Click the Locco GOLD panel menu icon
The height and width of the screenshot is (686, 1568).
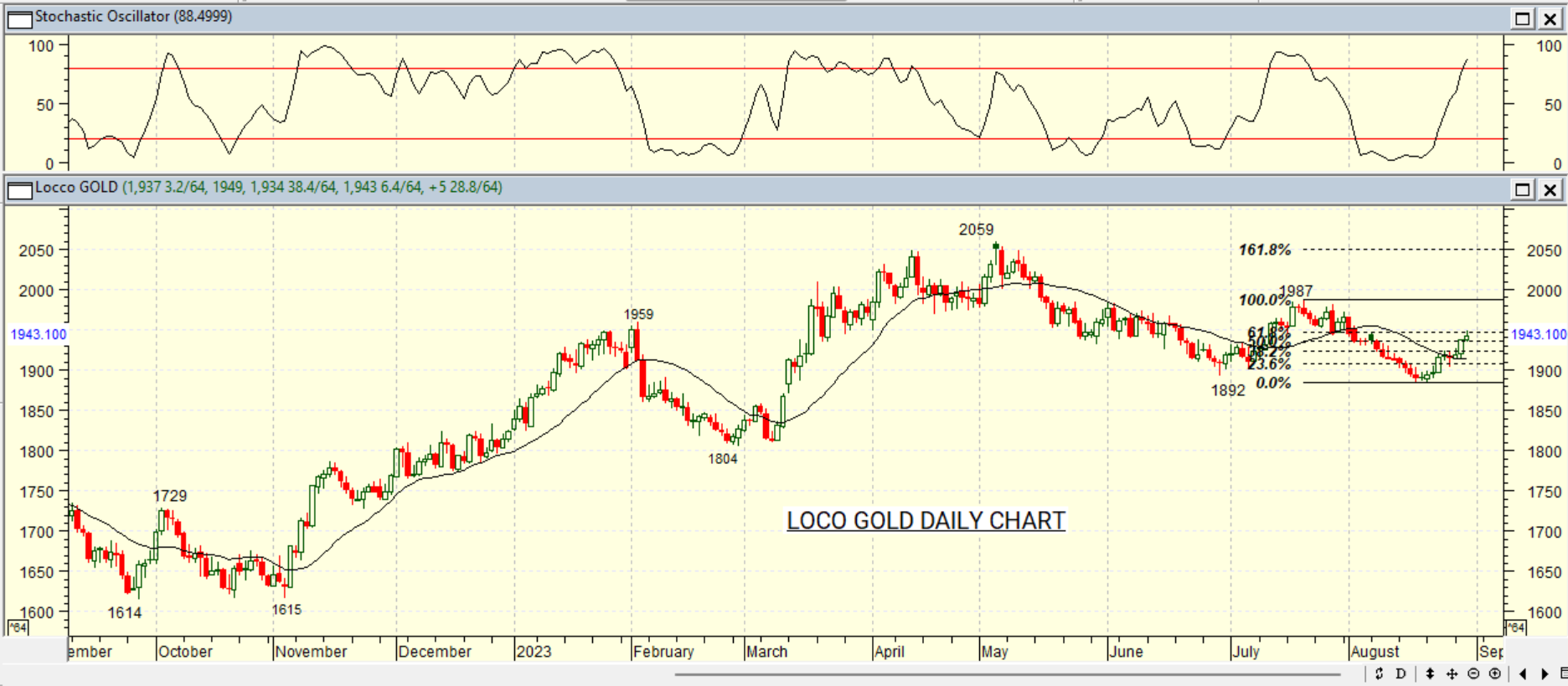19,189
